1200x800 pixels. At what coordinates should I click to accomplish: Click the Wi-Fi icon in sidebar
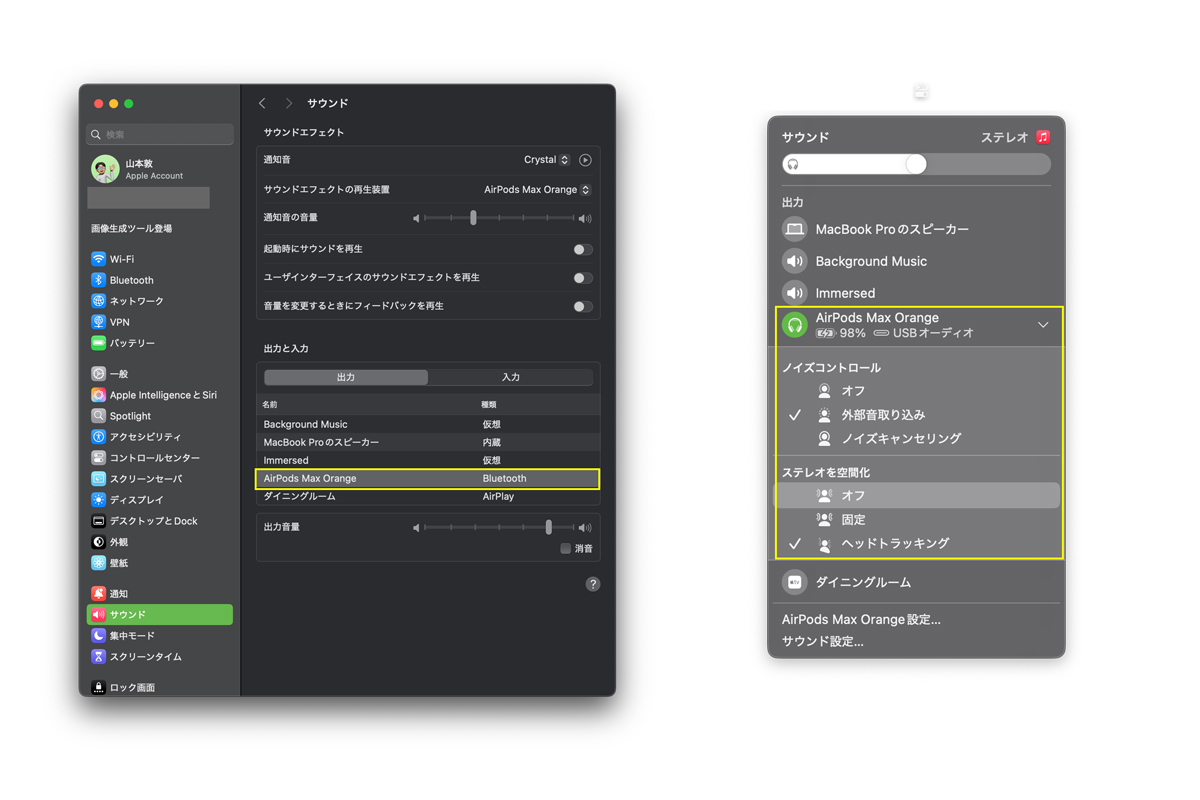[98, 259]
